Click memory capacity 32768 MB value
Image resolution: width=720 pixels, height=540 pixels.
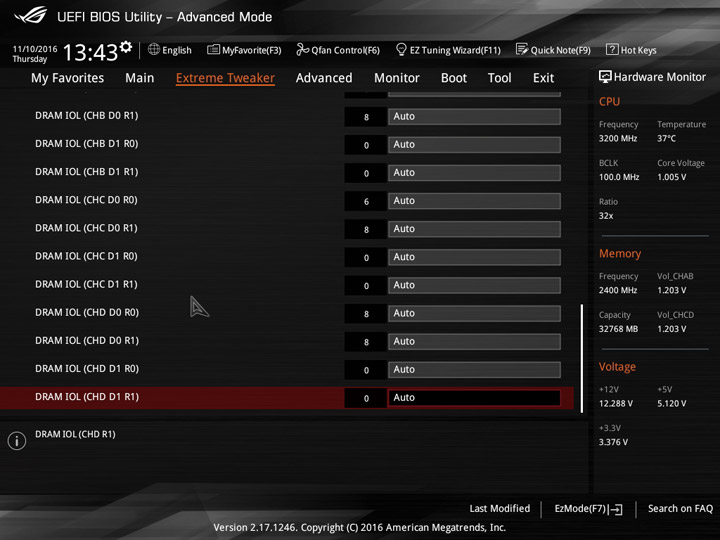click(618, 329)
